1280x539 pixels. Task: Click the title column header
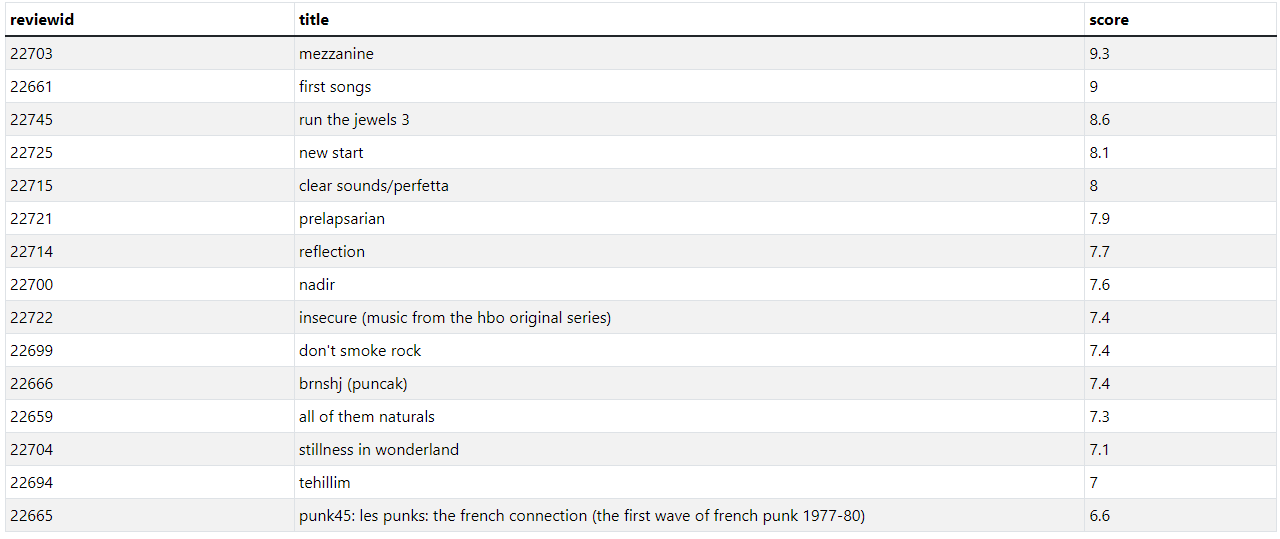pyautogui.click(x=689, y=19)
